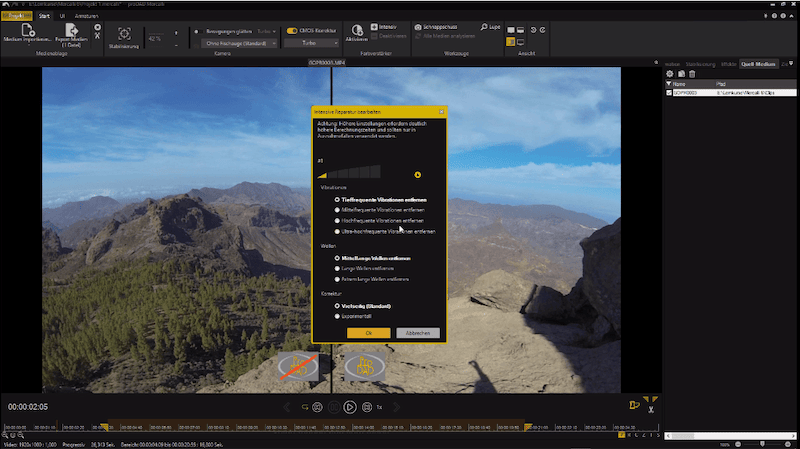The height and width of the screenshot is (449, 800).
Task: Click the crossed-out stabilization icon on video
Action: coord(296,367)
